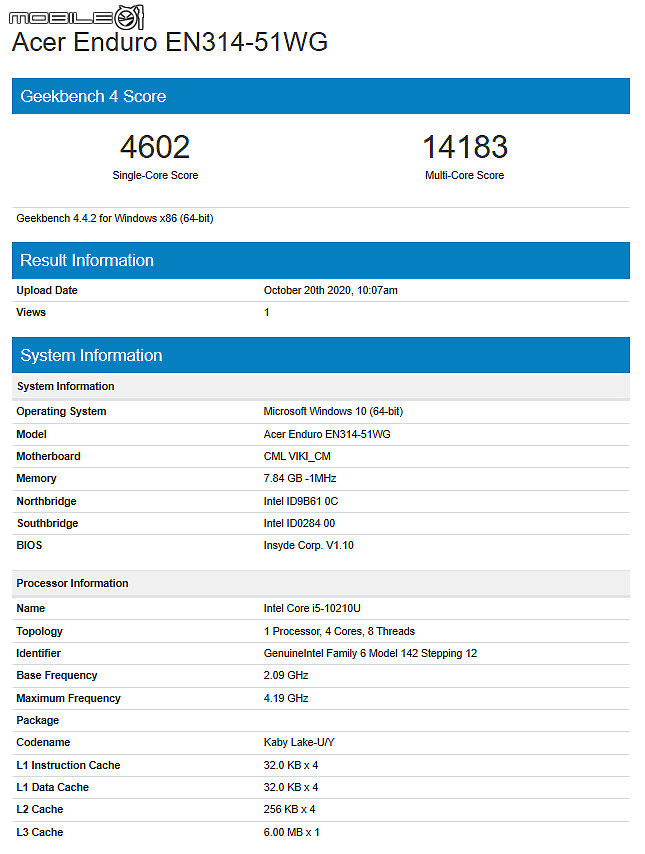Click the Package label
This screenshot has height=854, width=645.
38,720
